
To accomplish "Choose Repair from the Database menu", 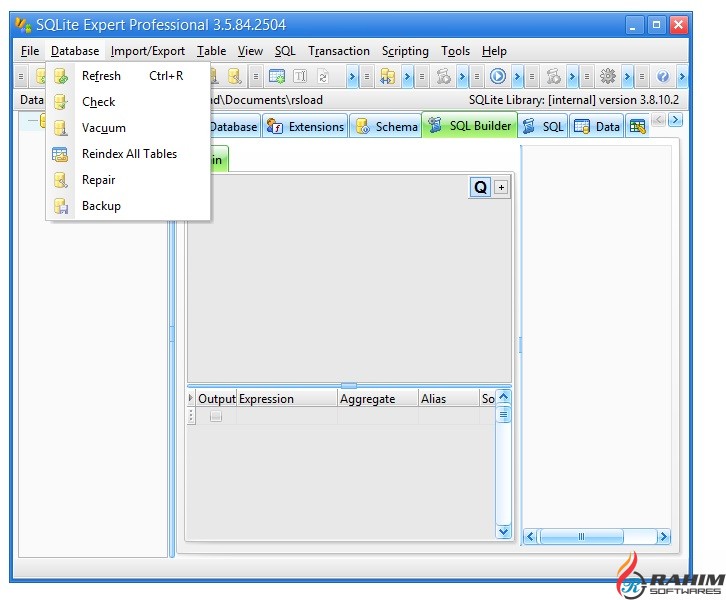I will pyautogui.click(x=128, y=180).
